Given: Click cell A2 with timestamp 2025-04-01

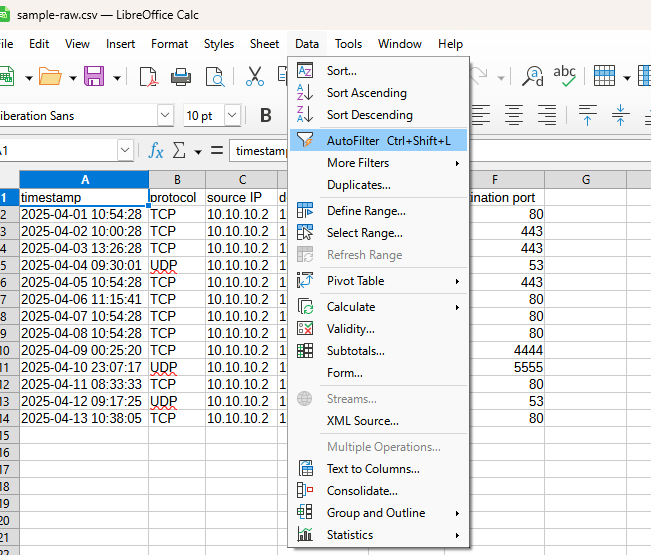Looking at the screenshot, I should pos(82,214).
